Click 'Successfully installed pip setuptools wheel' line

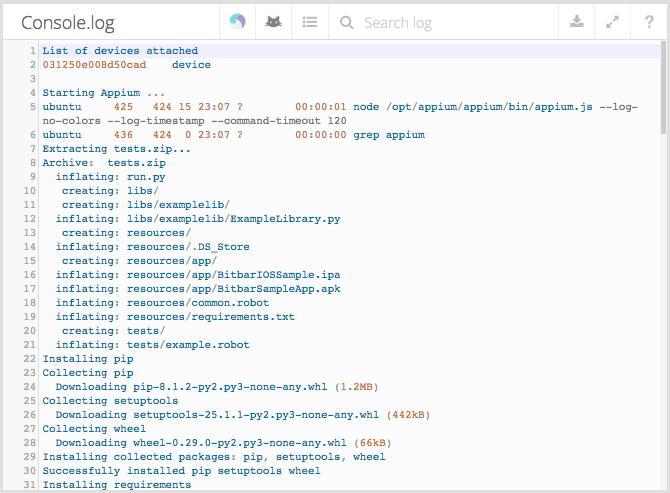point(181,471)
